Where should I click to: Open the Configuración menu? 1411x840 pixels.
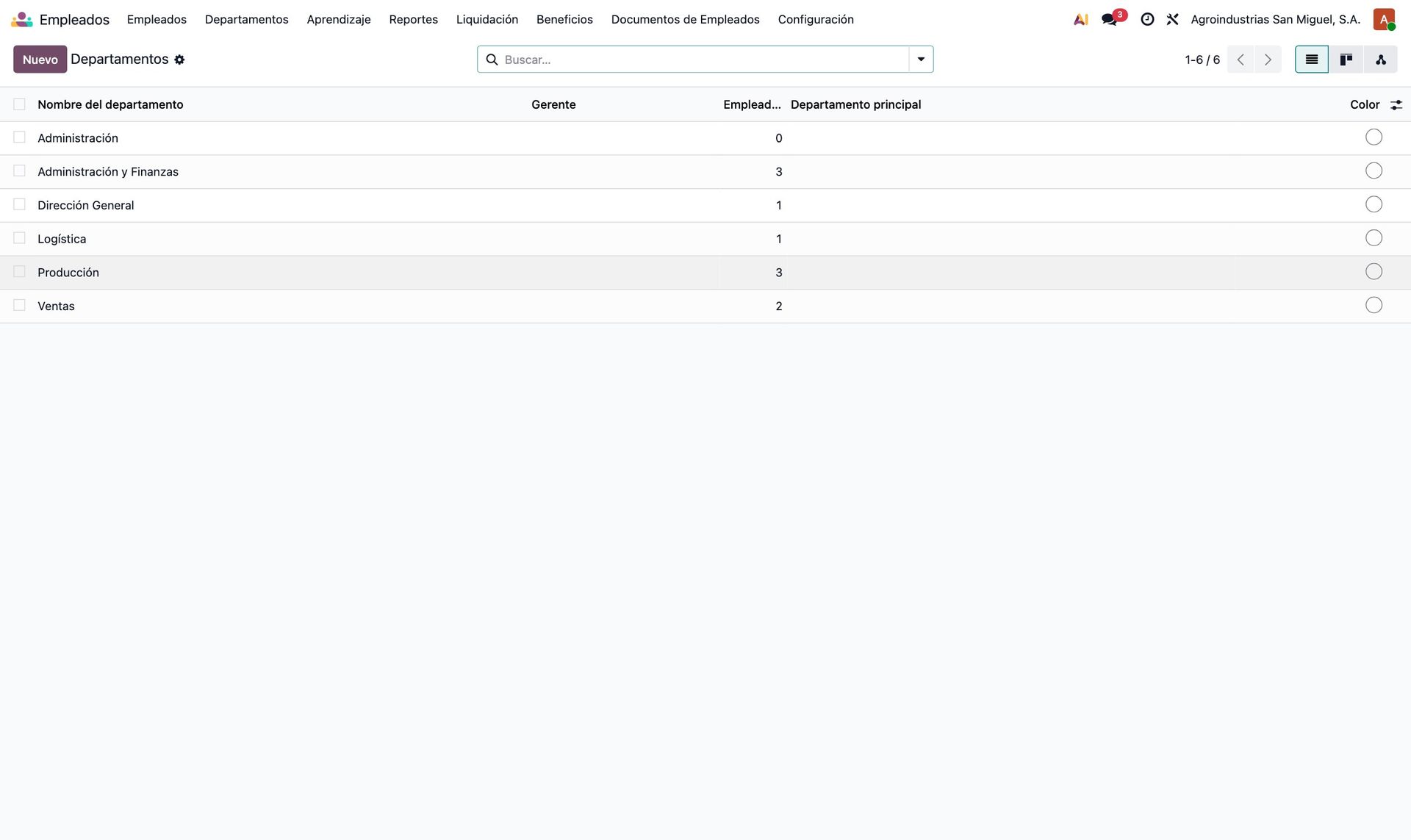tap(816, 19)
